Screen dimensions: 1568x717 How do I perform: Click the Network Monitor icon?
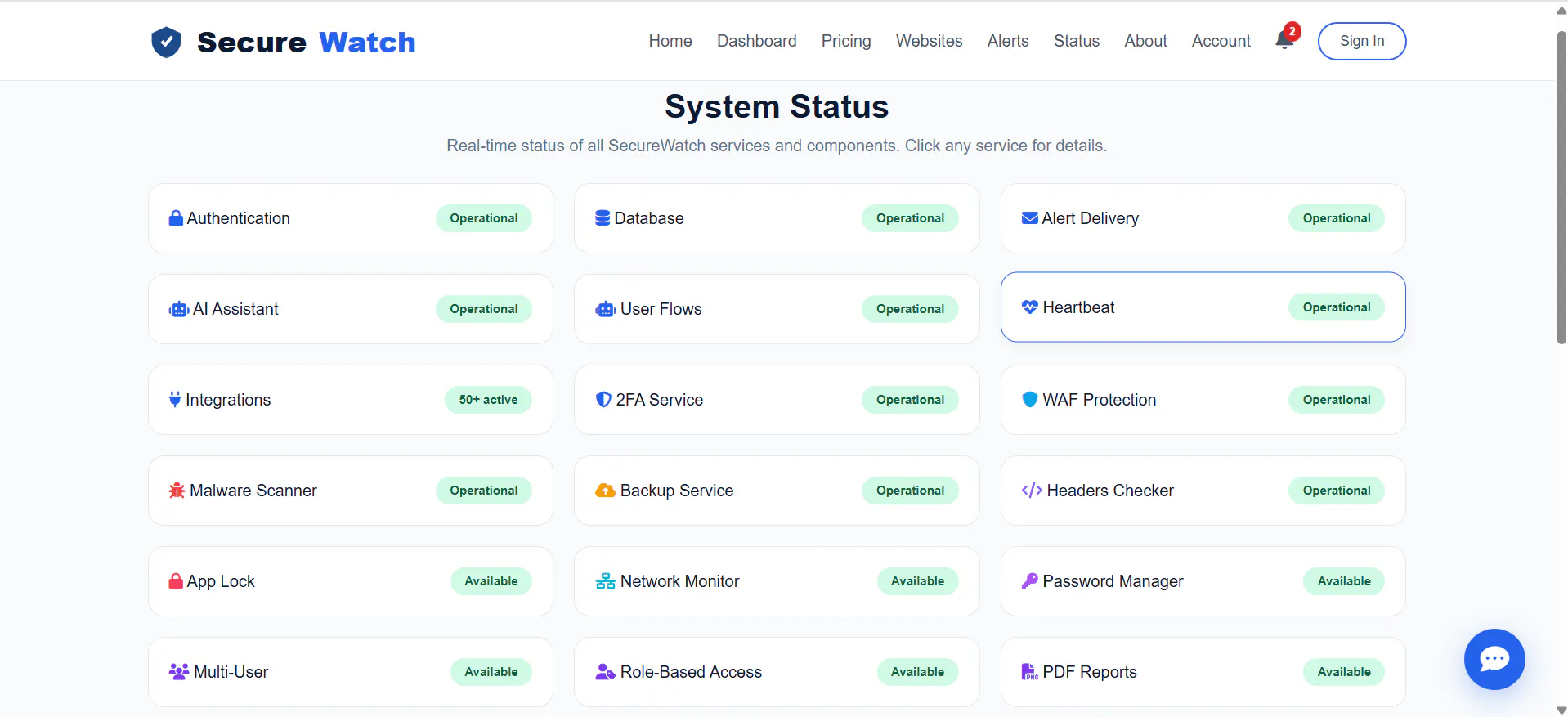[605, 581]
